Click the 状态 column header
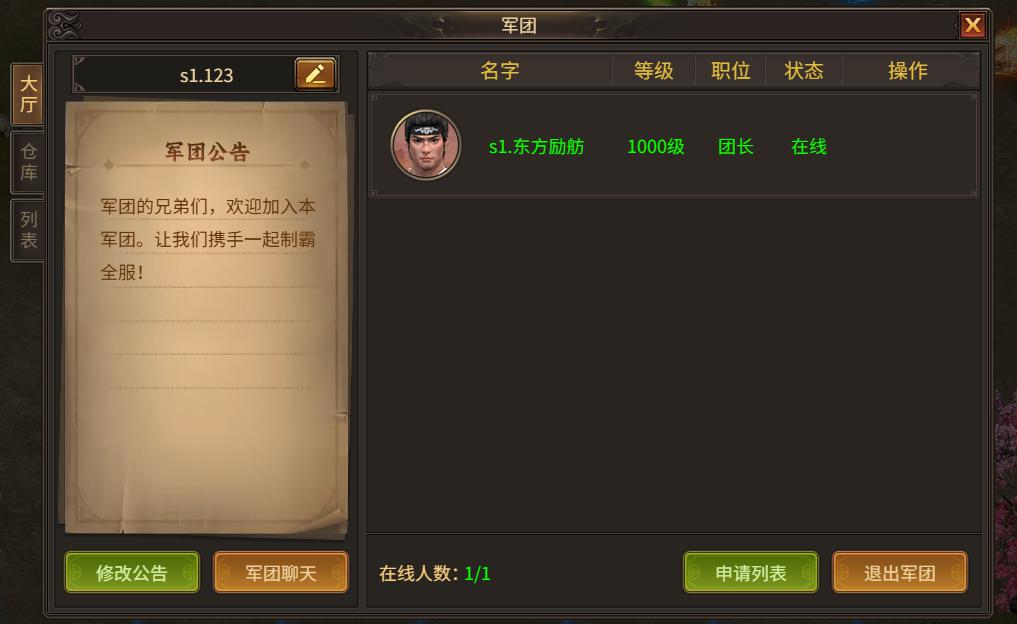This screenshot has width=1017, height=624. tap(804, 70)
